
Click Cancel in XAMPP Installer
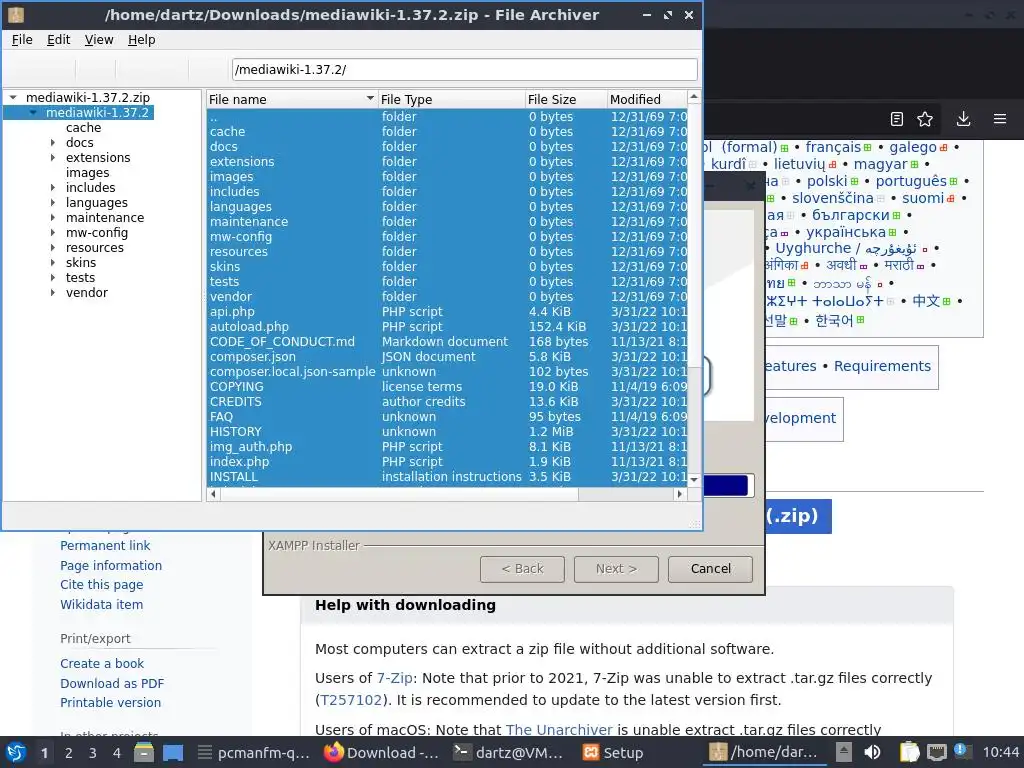coord(711,569)
